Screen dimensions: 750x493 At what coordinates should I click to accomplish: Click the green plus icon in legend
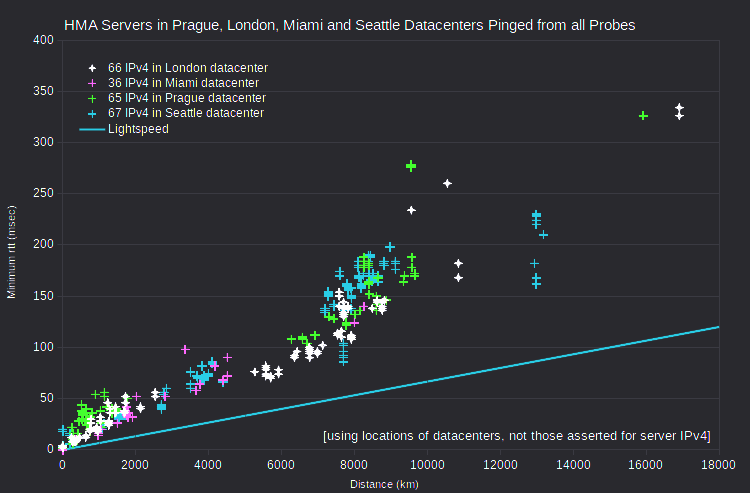[x=92, y=99]
